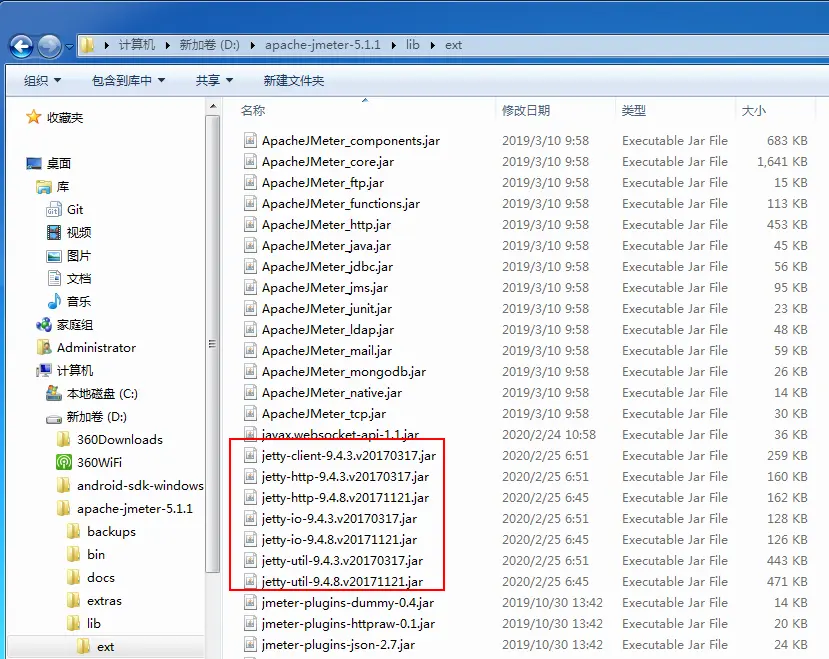Sort by the 名称 column header
This screenshot has height=659, width=829.
tap(253, 111)
